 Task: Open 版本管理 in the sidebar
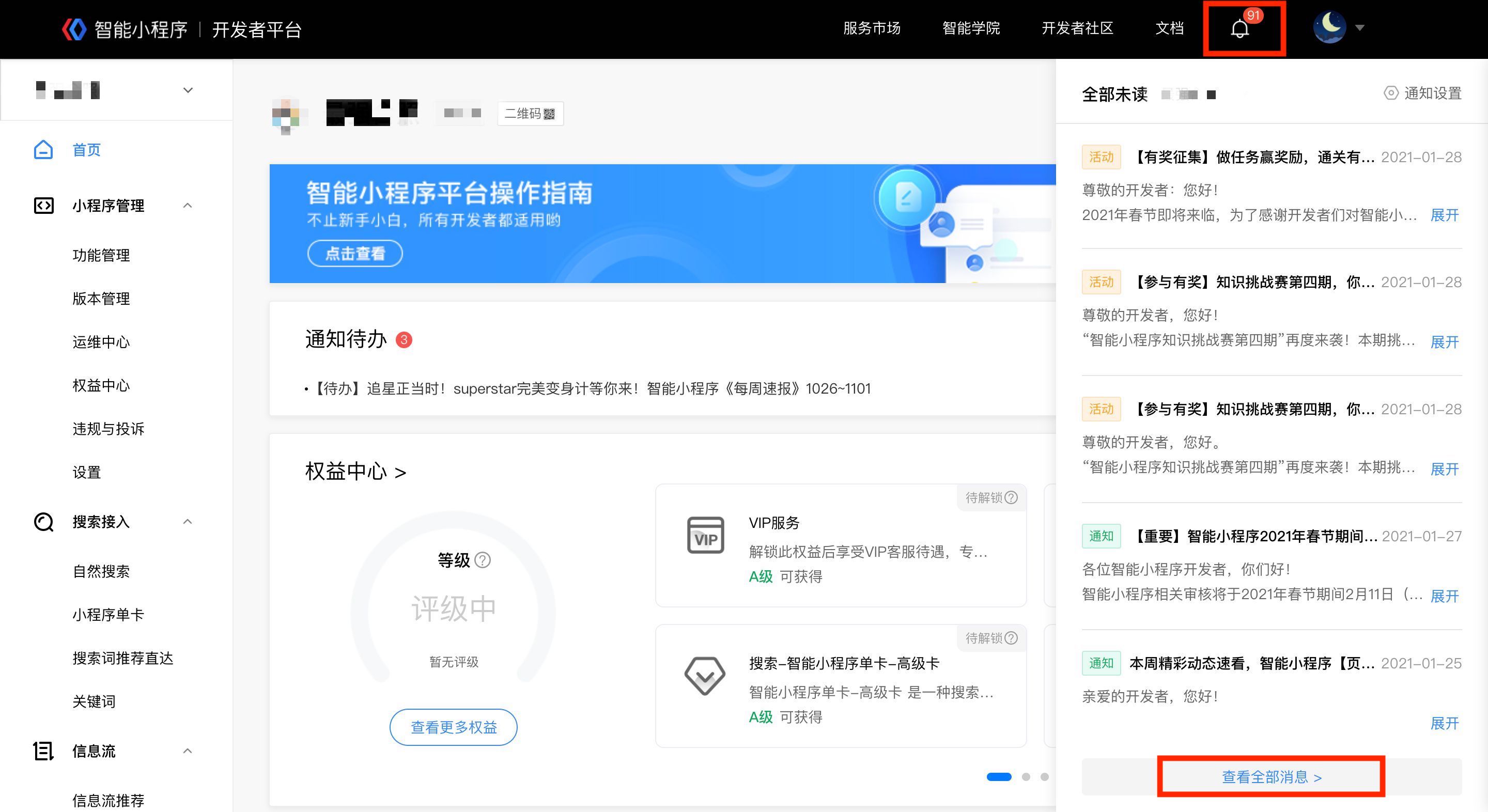point(101,298)
